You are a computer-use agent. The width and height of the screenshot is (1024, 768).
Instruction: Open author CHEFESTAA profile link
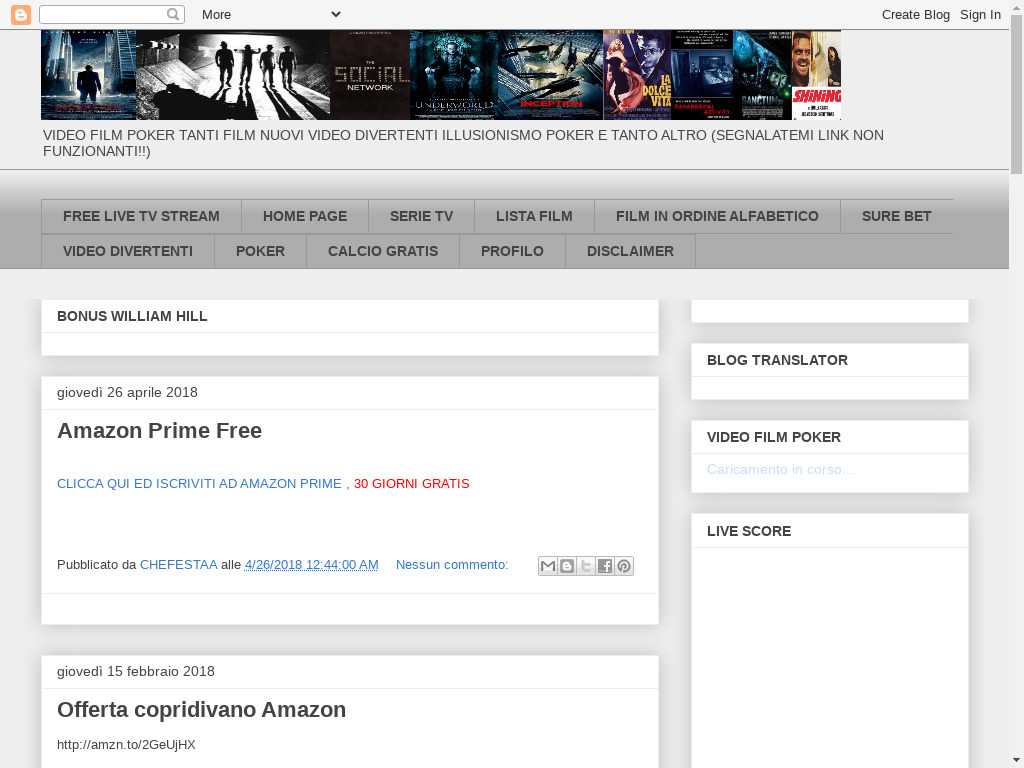click(x=178, y=565)
